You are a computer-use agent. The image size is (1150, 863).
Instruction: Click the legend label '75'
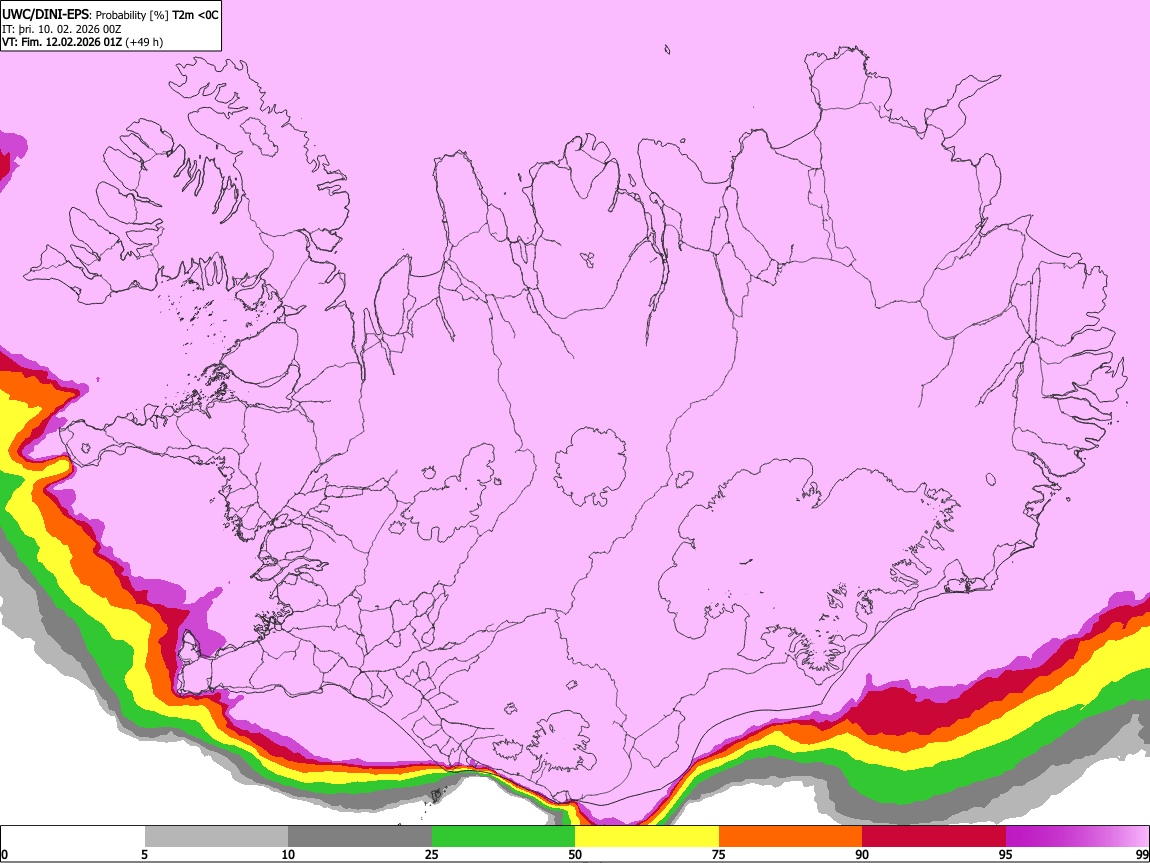[x=719, y=854]
